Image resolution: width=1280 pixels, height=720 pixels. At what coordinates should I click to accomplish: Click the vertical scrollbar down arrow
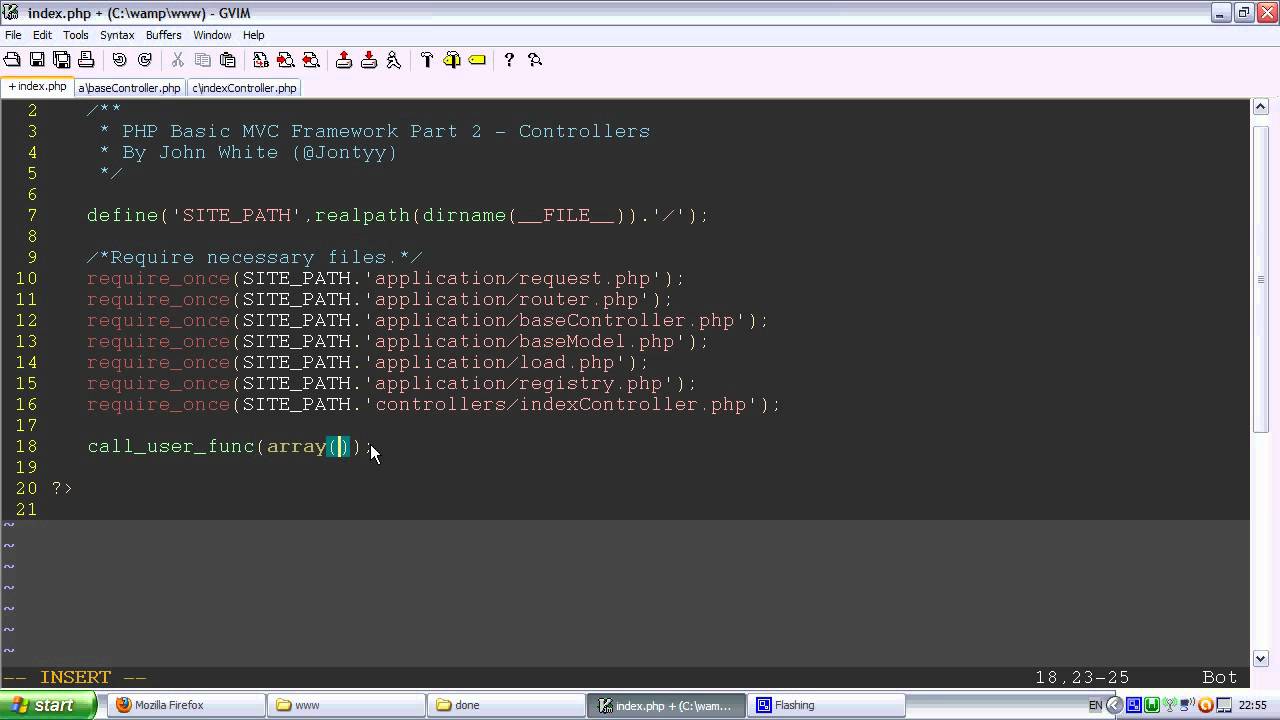1261,659
